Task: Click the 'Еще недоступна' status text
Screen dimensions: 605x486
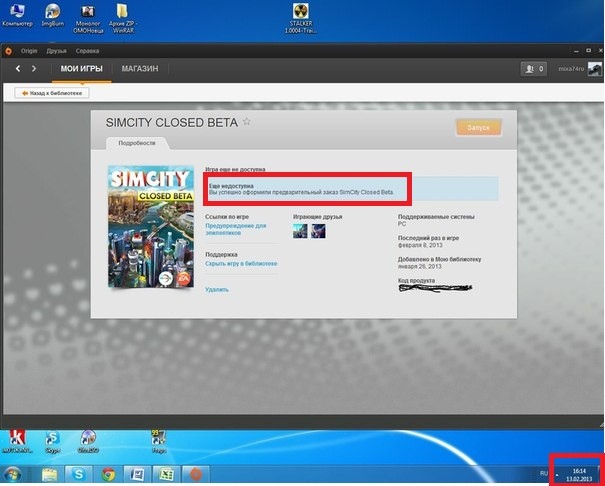Action: coord(231,186)
